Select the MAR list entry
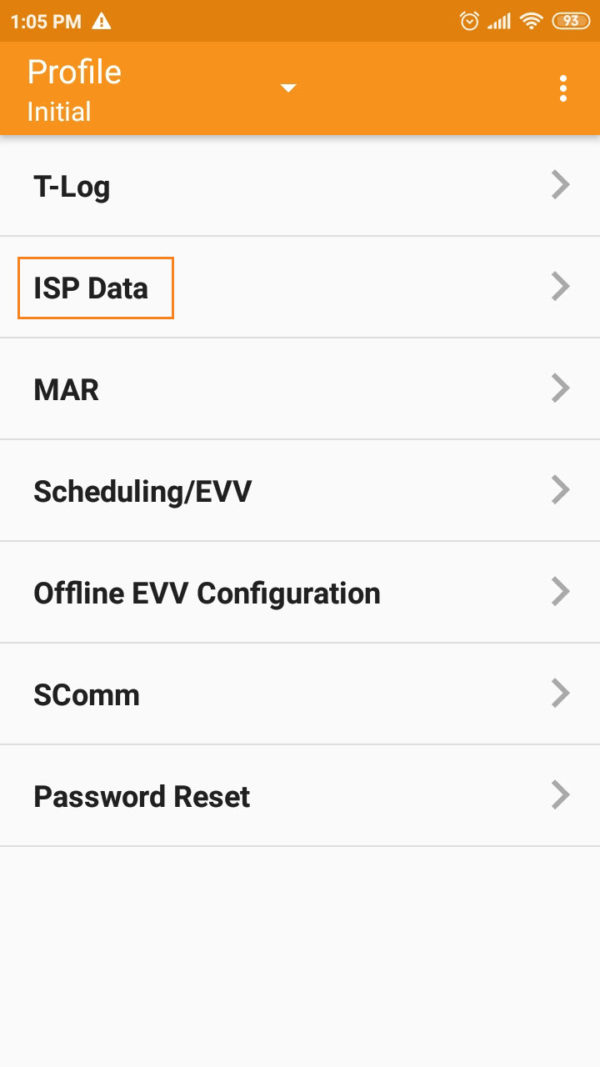 tap(66, 389)
